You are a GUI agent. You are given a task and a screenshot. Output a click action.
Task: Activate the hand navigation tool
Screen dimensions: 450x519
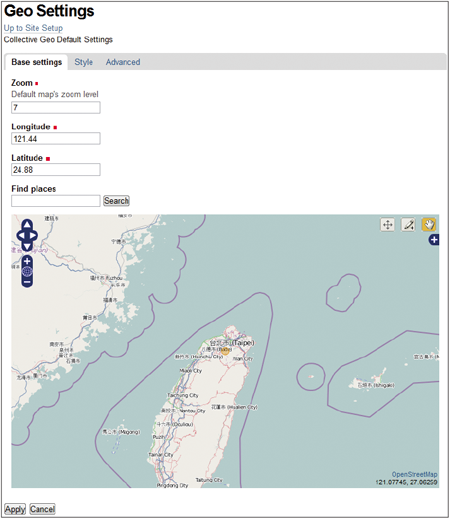[x=429, y=225]
